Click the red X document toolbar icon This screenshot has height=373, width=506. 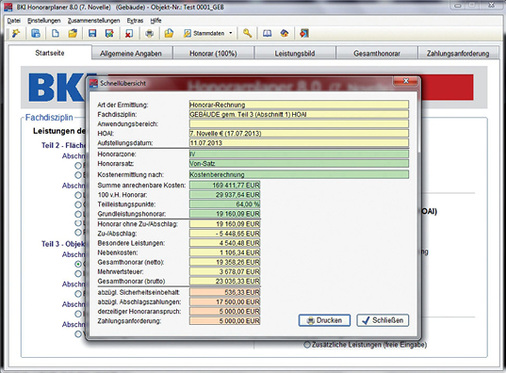(129, 33)
